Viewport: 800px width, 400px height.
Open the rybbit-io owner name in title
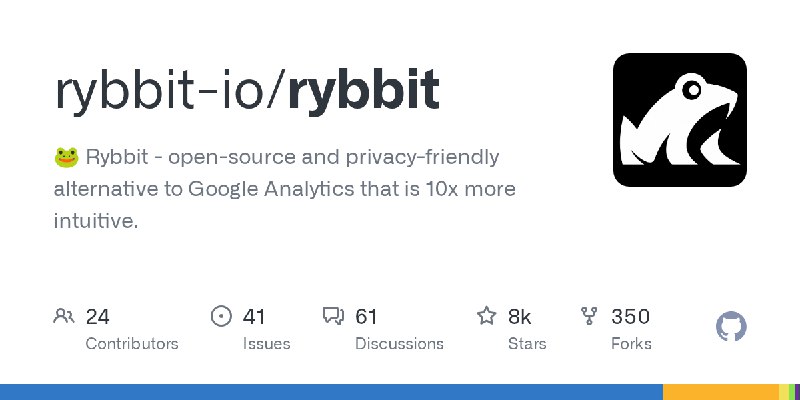pos(164,90)
